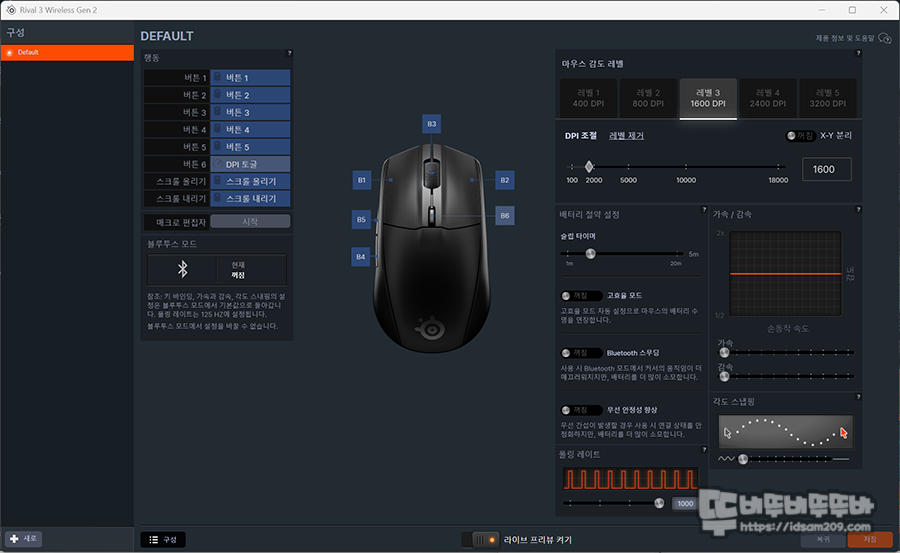Click the B1 button marker on mouse
The image size is (900, 553).
[362, 180]
